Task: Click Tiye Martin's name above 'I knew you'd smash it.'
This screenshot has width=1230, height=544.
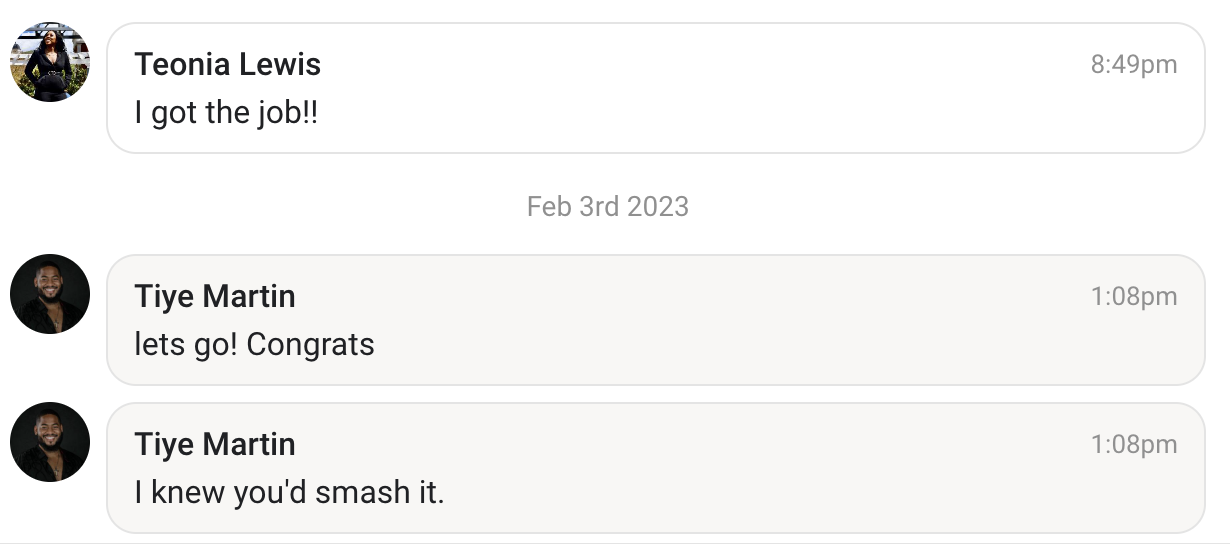Action: pyautogui.click(x=215, y=445)
